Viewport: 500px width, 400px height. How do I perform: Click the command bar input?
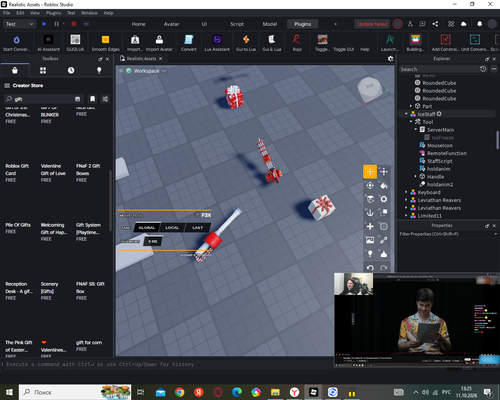pos(168,364)
